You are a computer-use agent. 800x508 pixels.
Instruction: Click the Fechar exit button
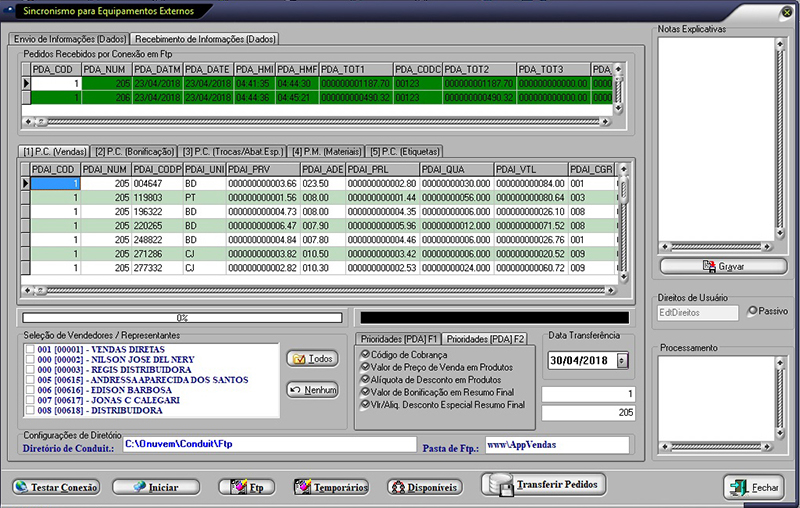(753, 487)
